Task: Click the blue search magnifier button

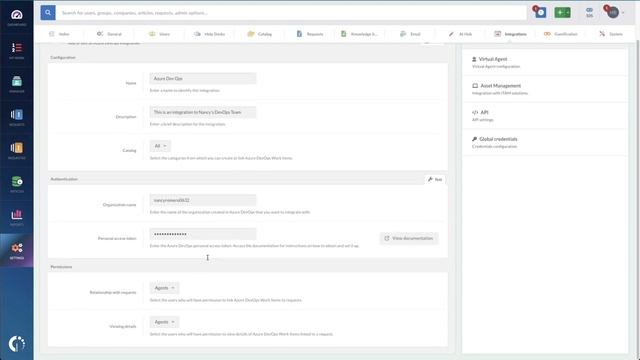Action: point(48,13)
